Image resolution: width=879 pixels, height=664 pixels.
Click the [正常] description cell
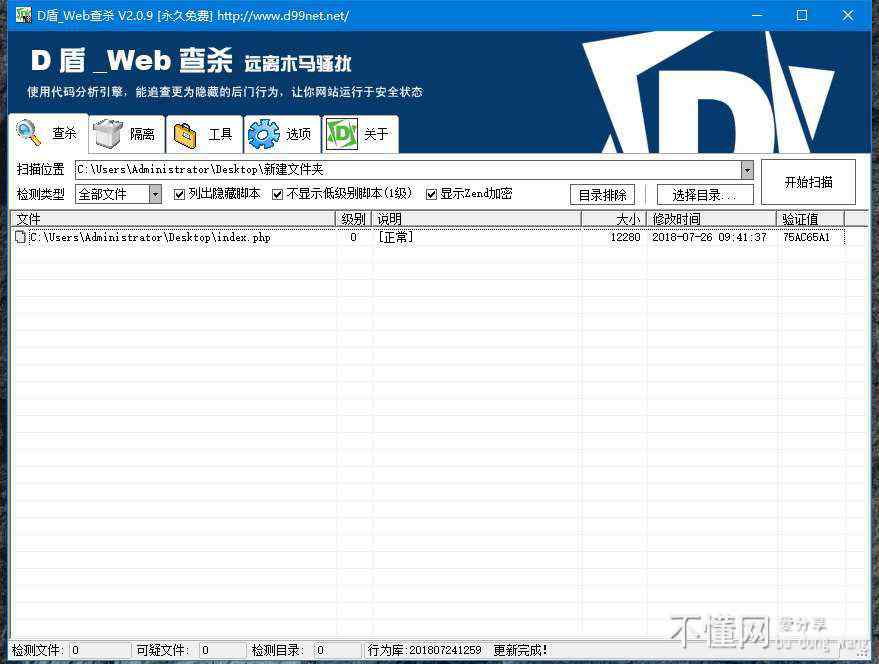(396, 237)
